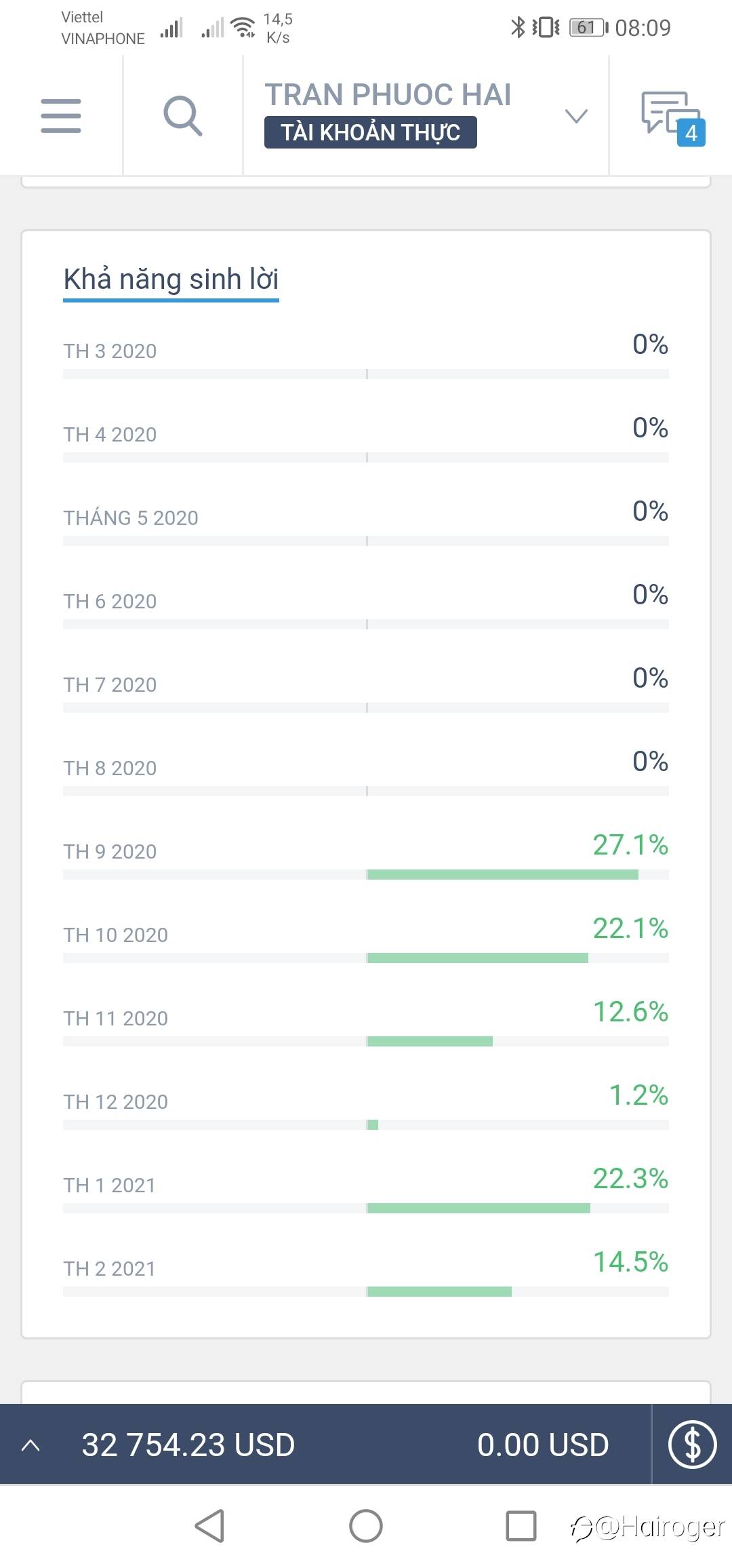This screenshot has width=732, height=1568.
Task: Click the TH 2 2021 profit bar
Action: pyautogui.click(x=439, y=1291)
